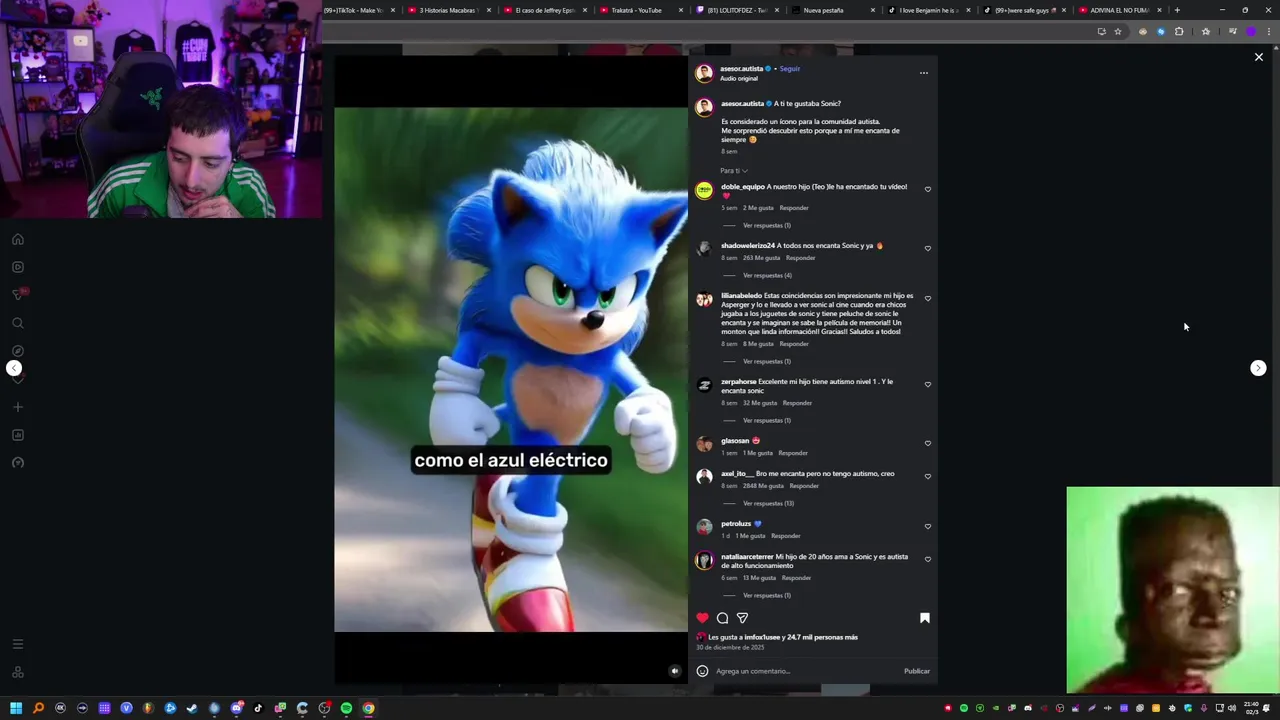Viewport: 1280px width, 720px height.
Task: Expand the 13 replies under axel_ito__
Action: pyautogui.click(x=768, y=503)
